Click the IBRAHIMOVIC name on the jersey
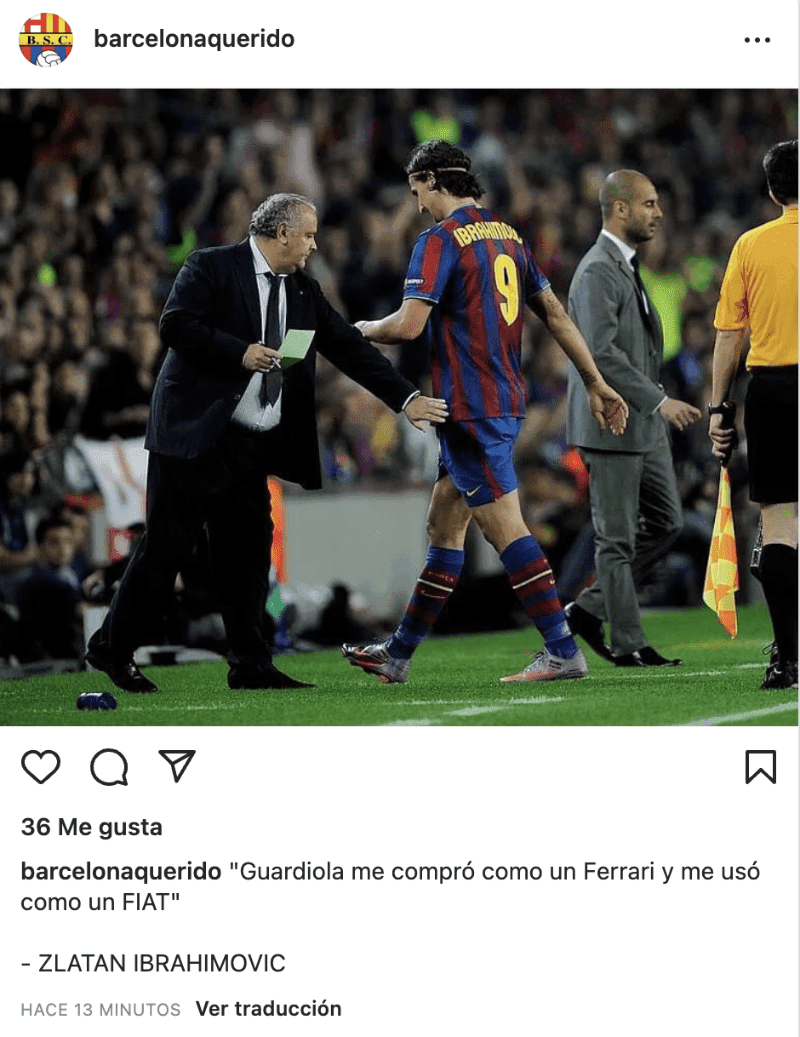 tap(488, 233)
